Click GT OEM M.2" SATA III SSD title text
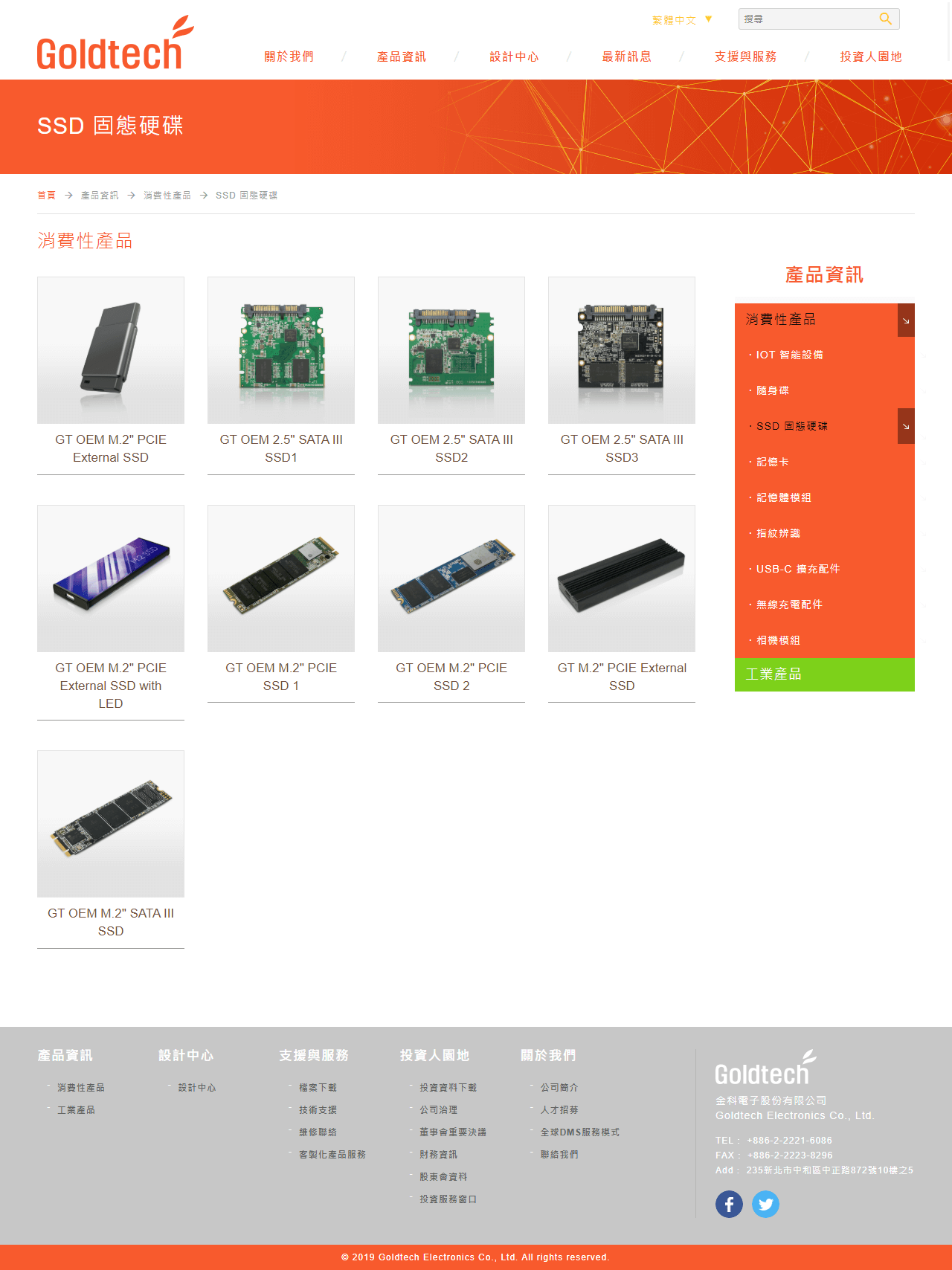The width and height of the screenshot is (952, 1270). (x=111, y=922)
